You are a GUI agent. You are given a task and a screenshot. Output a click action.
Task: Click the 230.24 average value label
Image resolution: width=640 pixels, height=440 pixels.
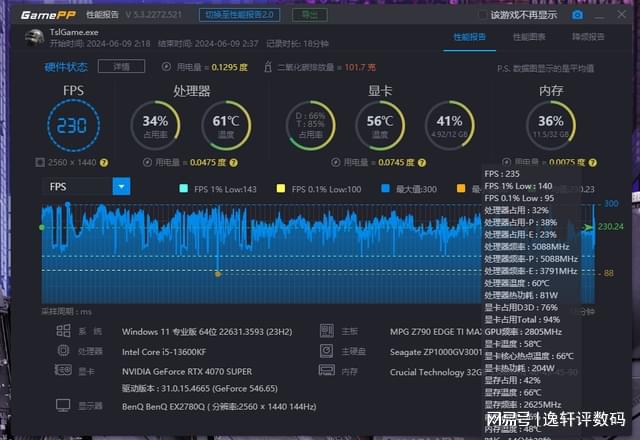click(611, 227)
